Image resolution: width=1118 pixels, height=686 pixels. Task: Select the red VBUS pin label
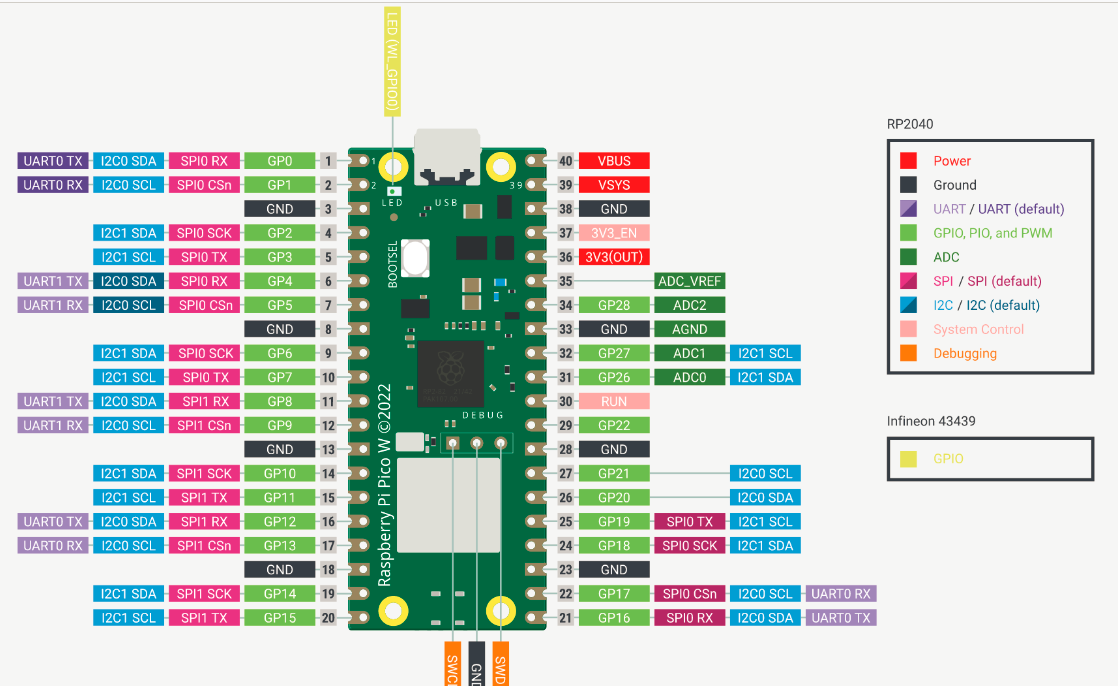pyautogui.click(x=614, y=161)
